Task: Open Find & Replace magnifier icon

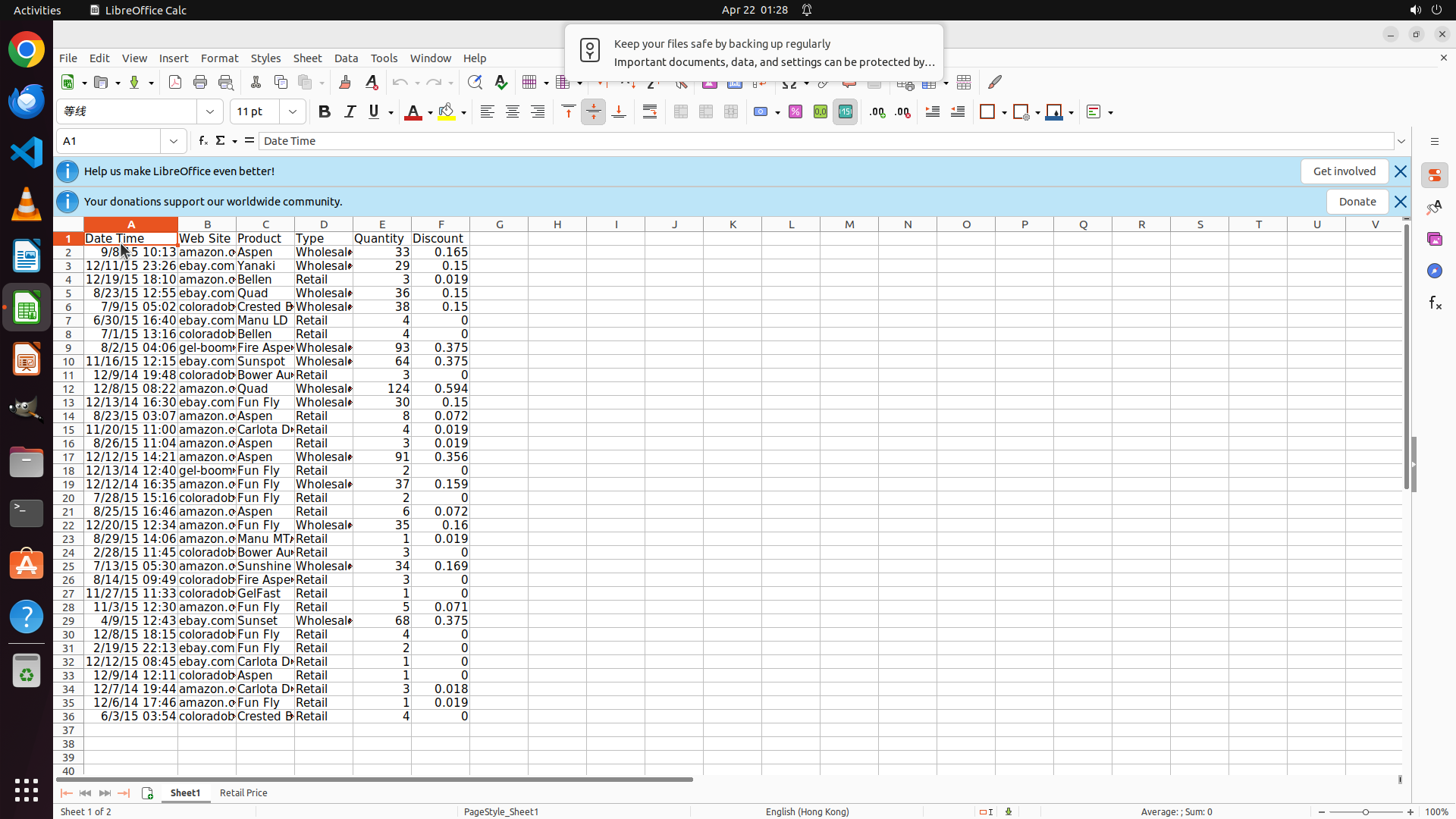Action: 475,83
